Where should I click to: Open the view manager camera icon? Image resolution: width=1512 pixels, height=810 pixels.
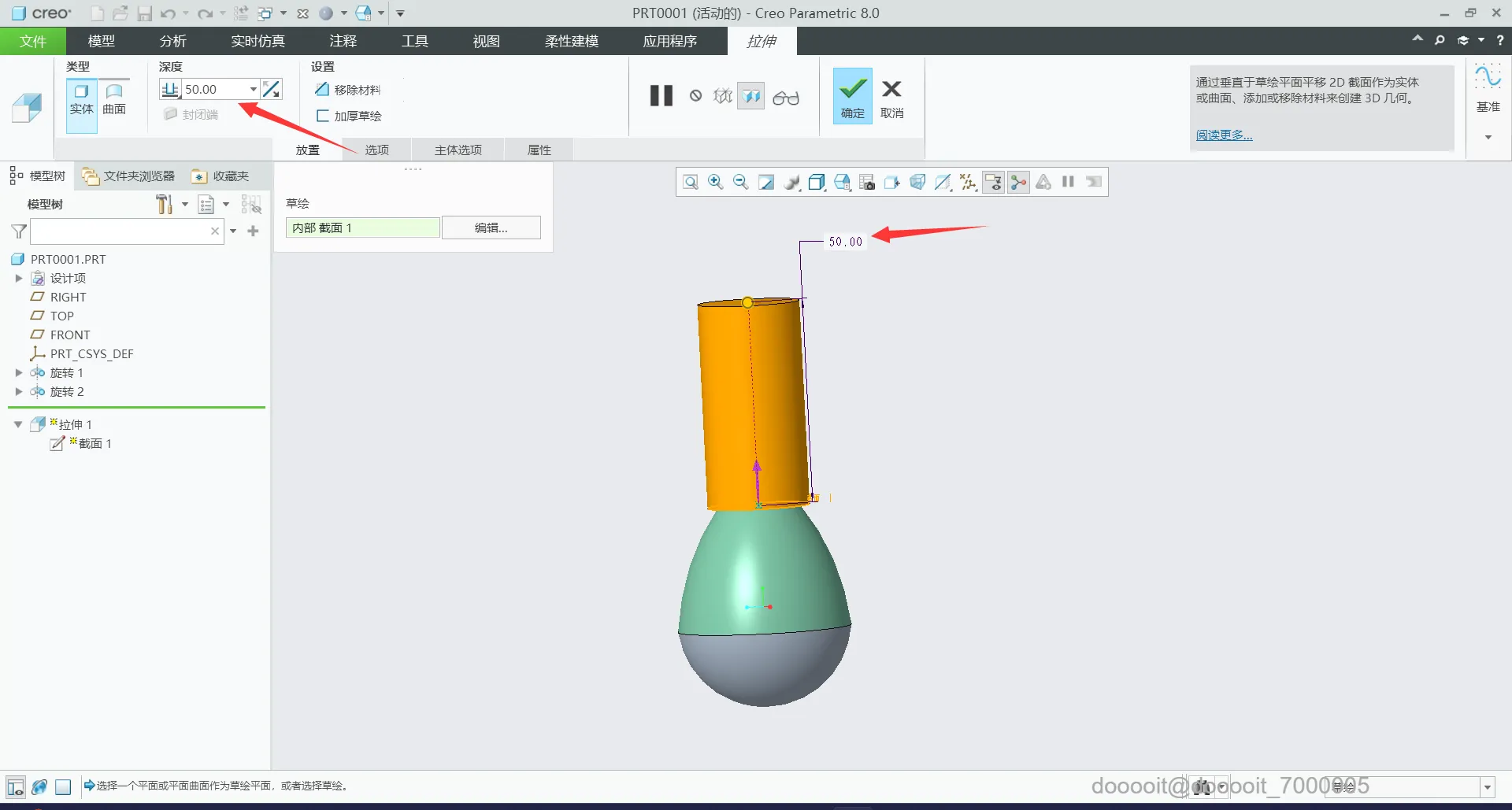[867, 183]
